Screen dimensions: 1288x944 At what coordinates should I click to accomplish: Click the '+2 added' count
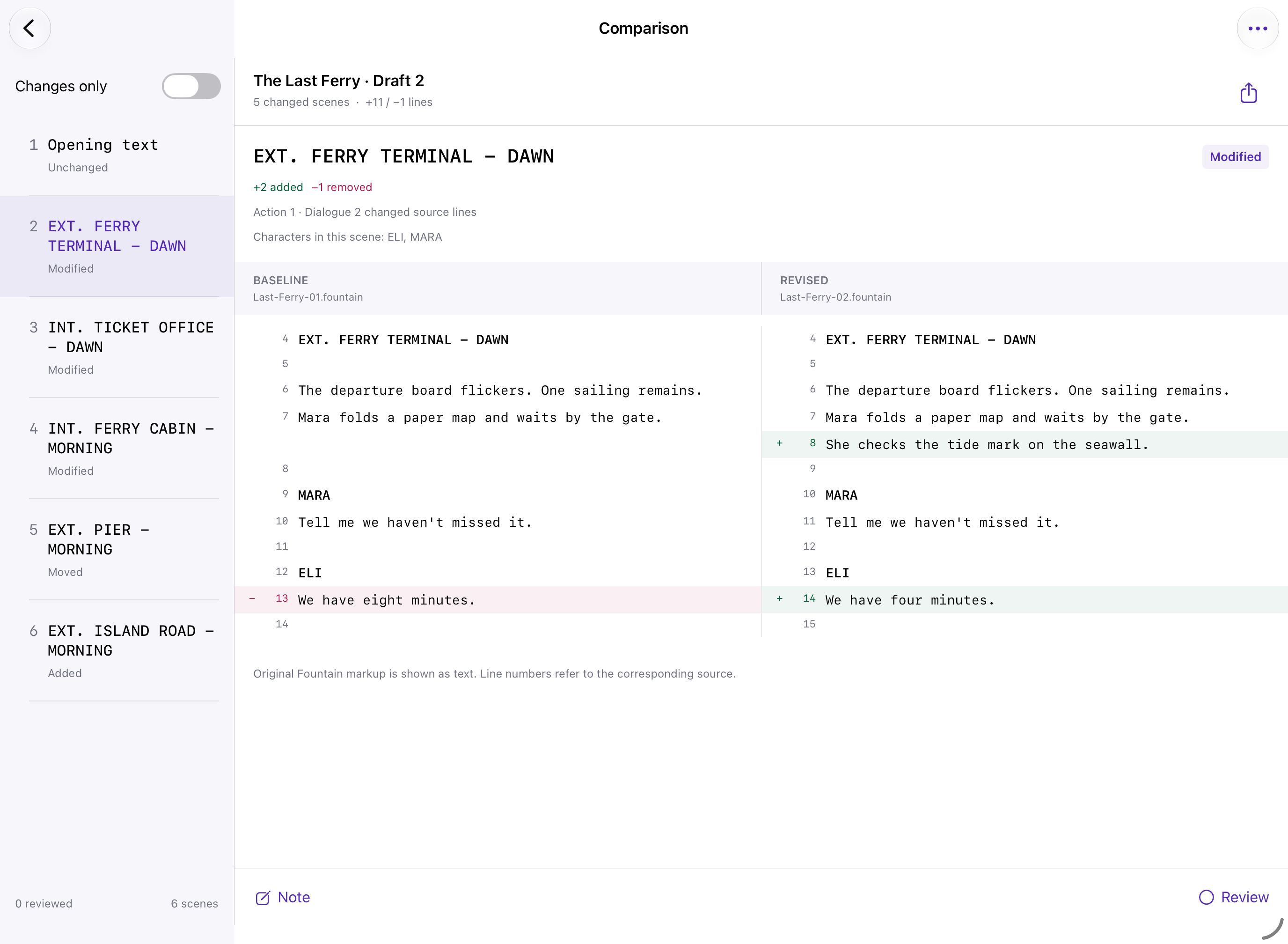[x=278, y=187]
